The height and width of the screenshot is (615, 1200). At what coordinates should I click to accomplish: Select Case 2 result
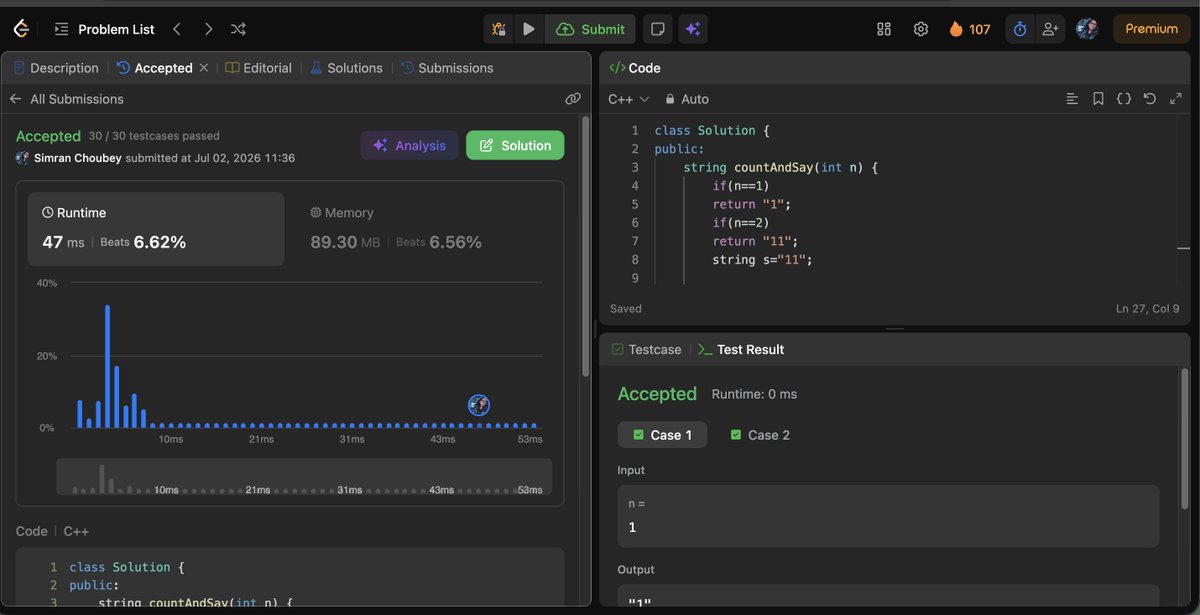760,435
